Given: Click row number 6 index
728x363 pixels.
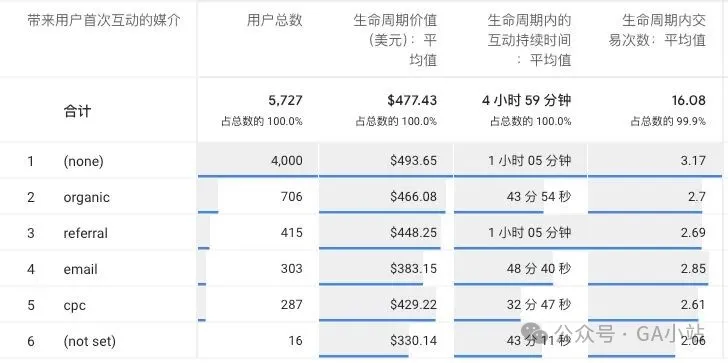Looking at the screenshot, I should coord(31,341).
